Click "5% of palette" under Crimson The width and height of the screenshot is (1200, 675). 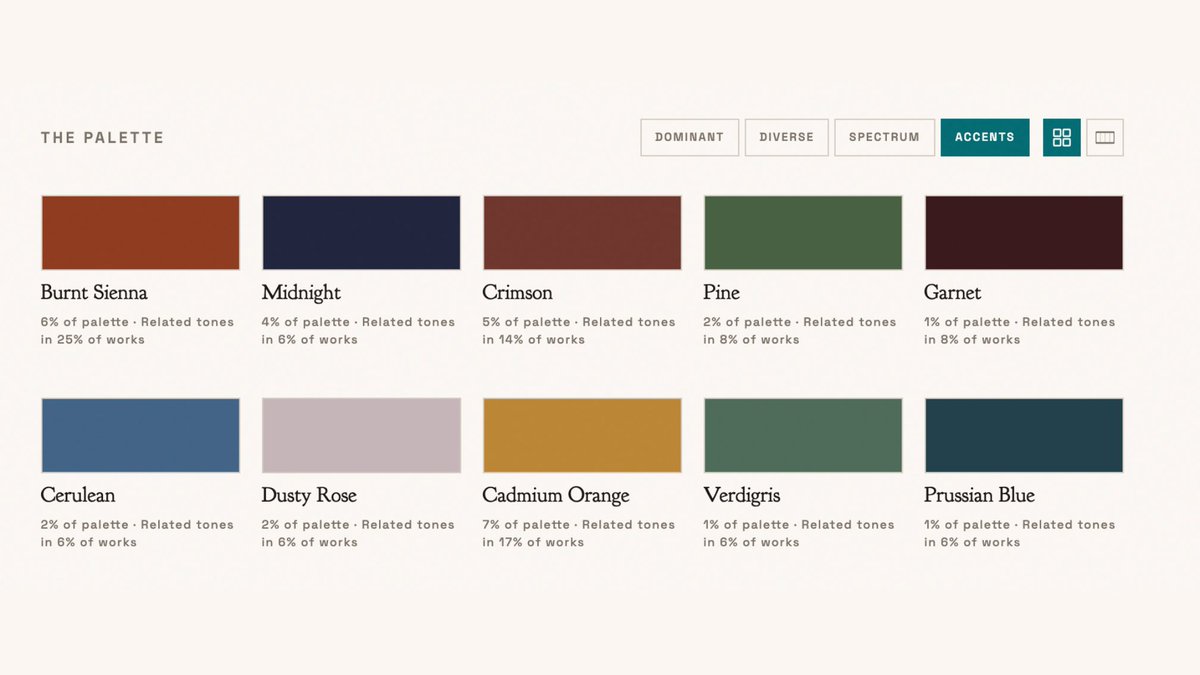[526, 322]
